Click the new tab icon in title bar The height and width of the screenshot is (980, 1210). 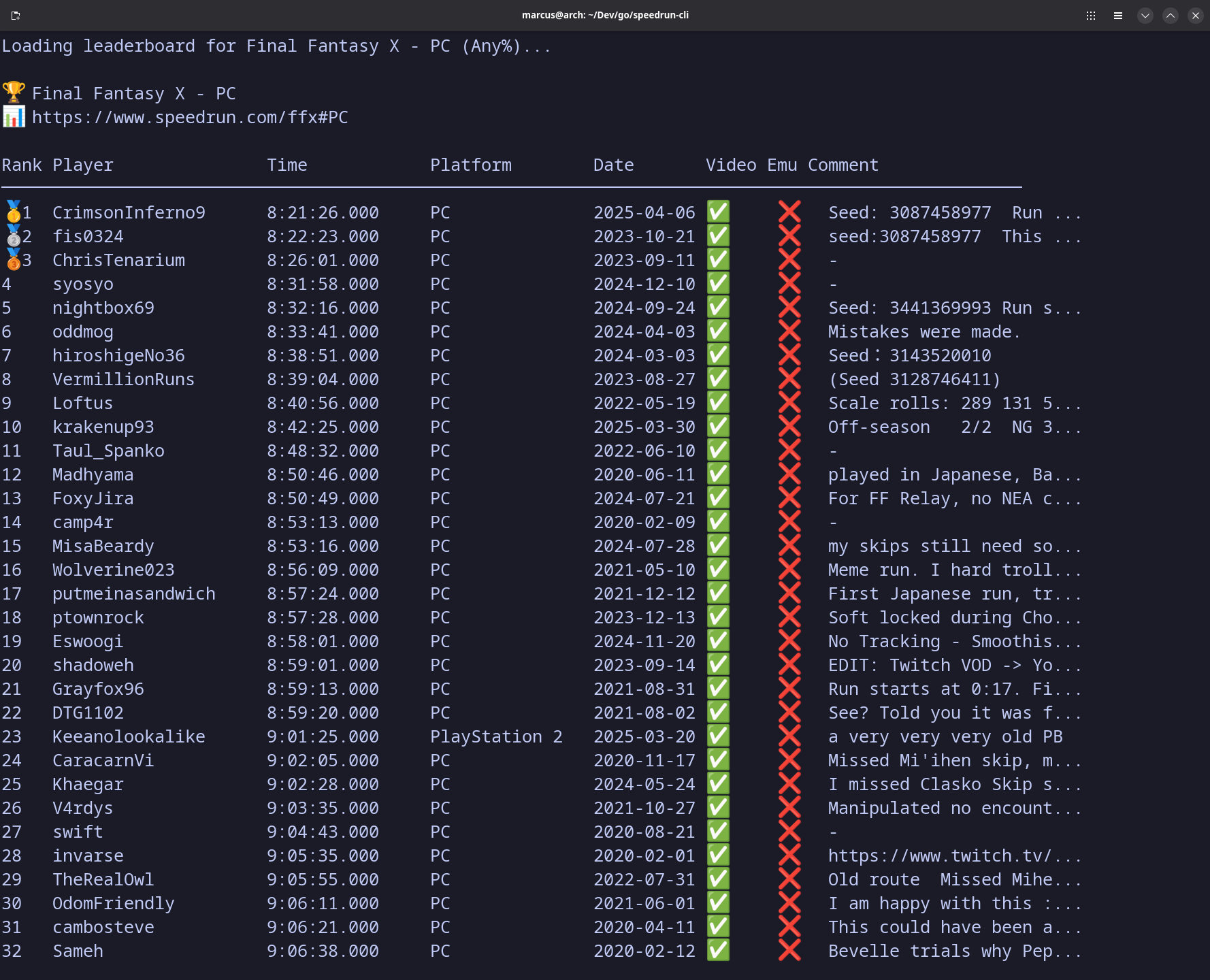16,15
